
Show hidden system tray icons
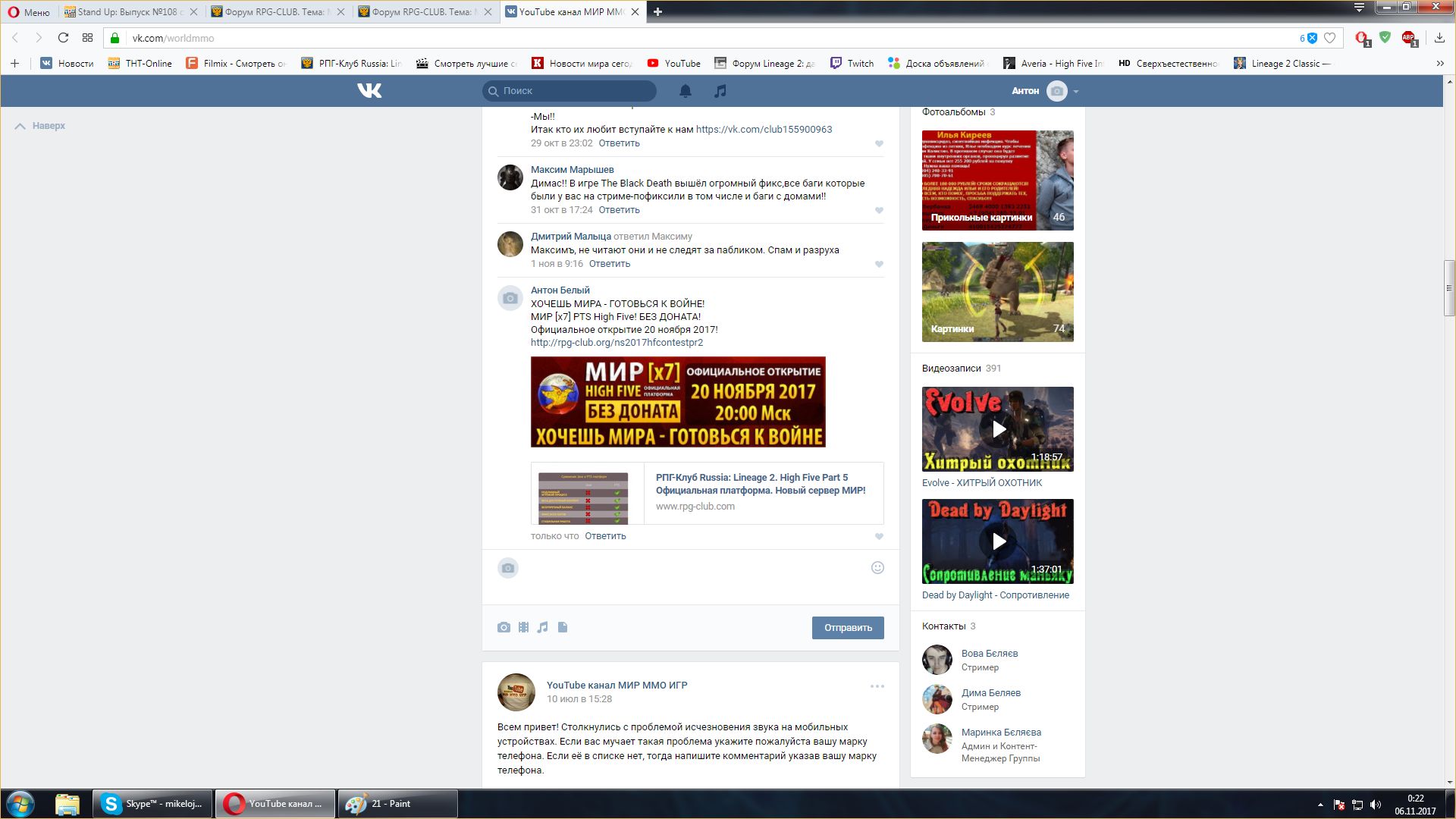click(x=1320, y=805)
